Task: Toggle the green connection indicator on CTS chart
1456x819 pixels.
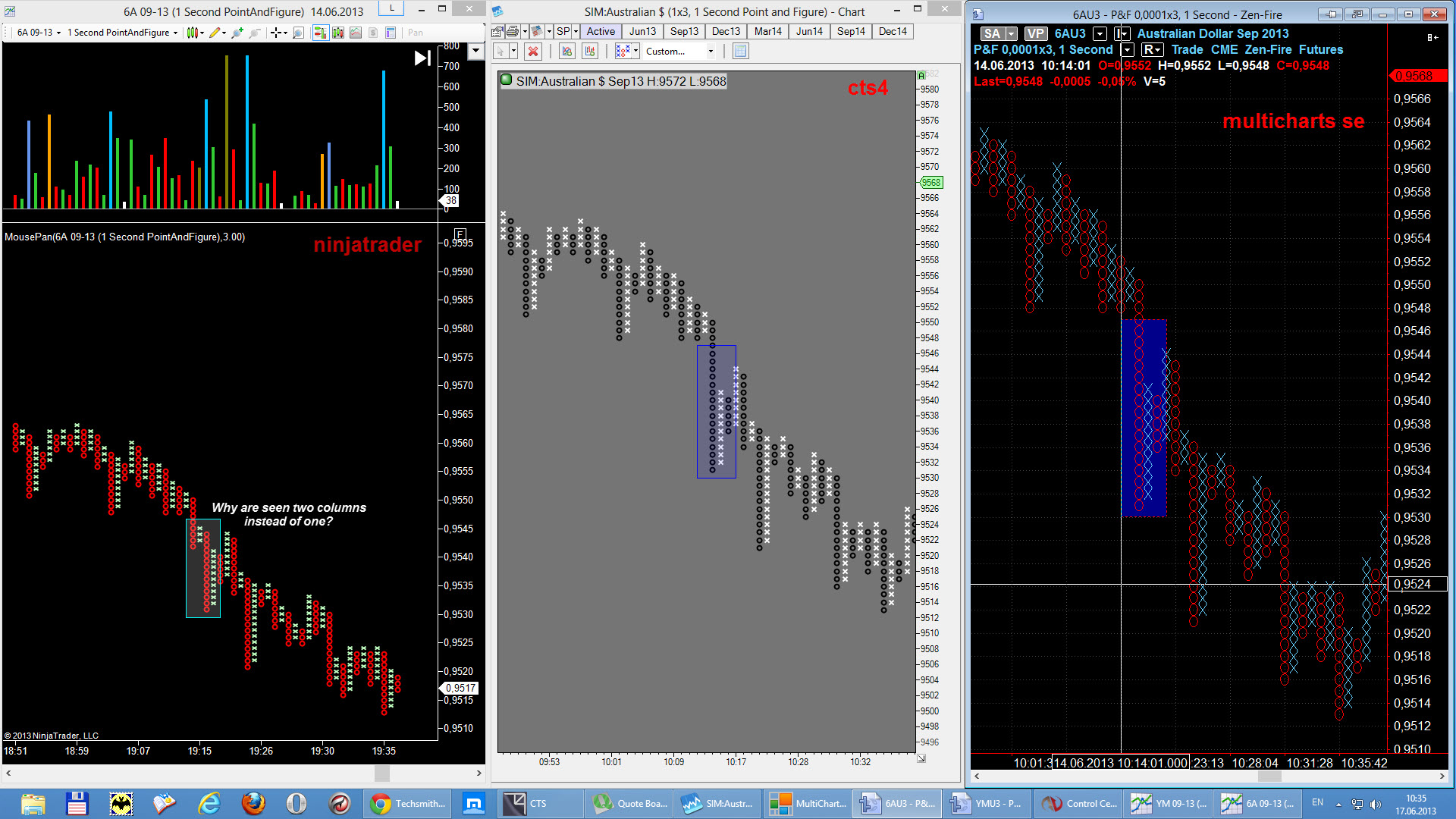Action: click(x=507, y=80)
